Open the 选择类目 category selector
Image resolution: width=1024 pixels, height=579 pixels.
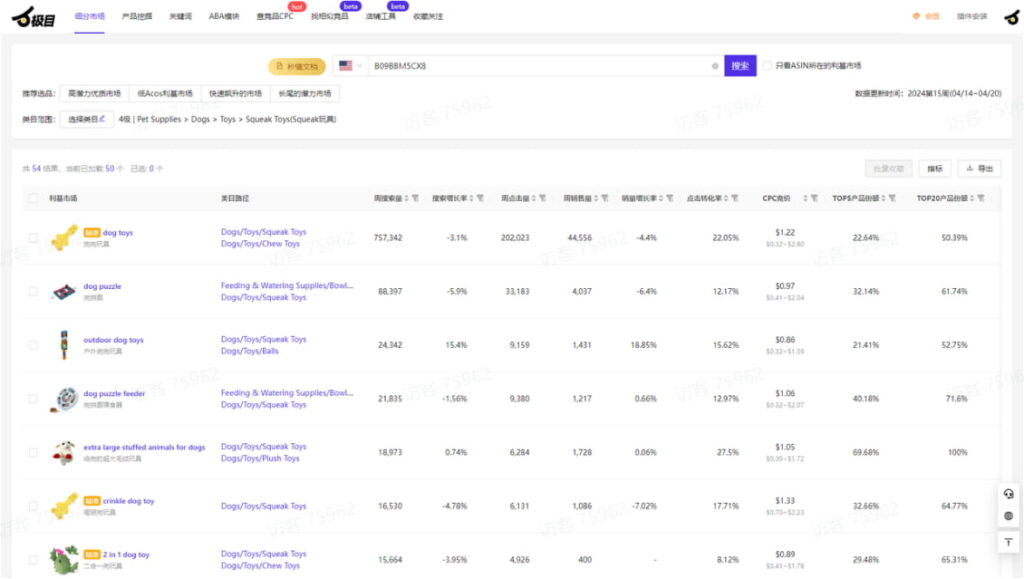pos(86,119)
